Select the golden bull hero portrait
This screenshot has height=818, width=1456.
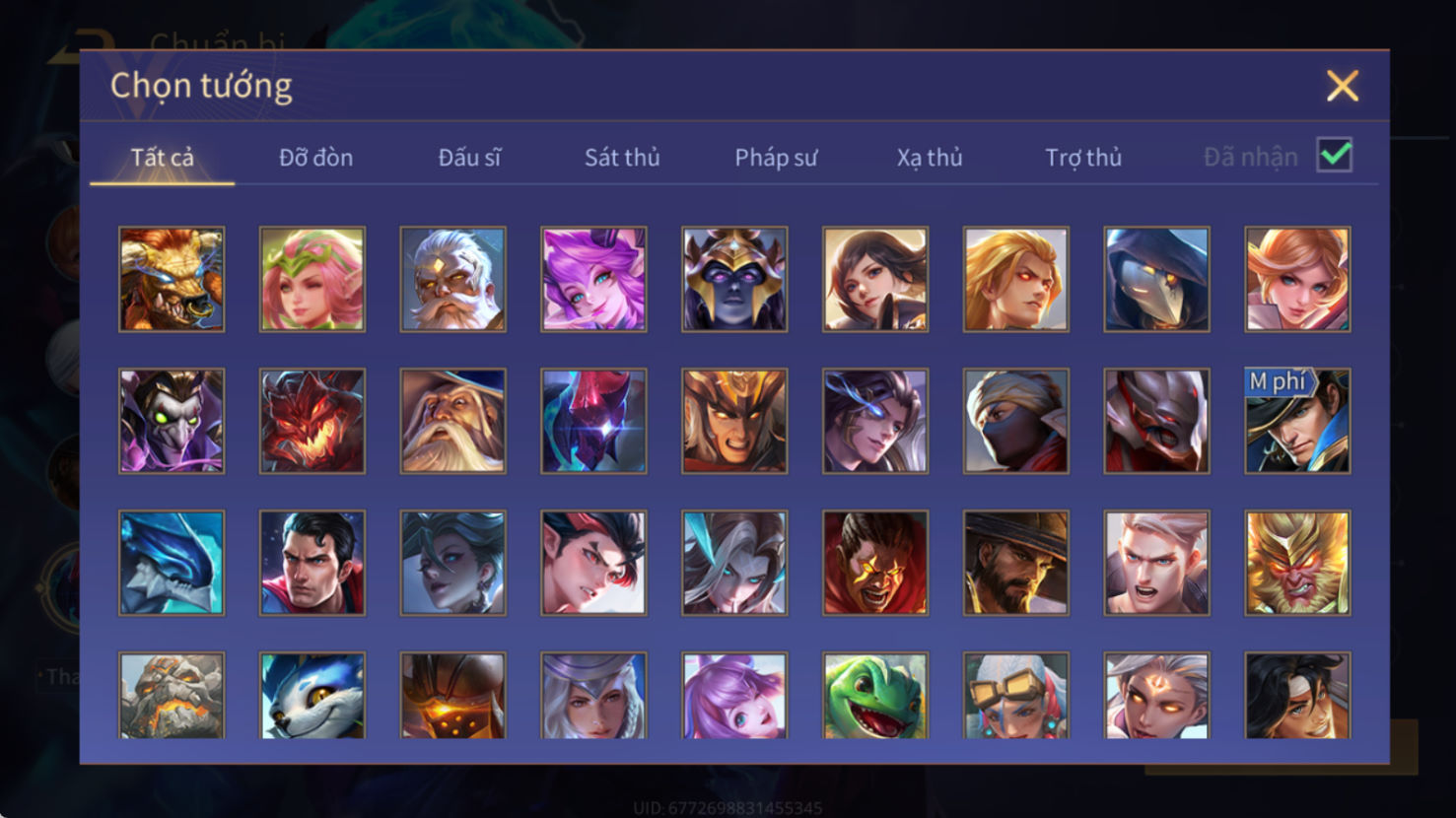[172, 279]
